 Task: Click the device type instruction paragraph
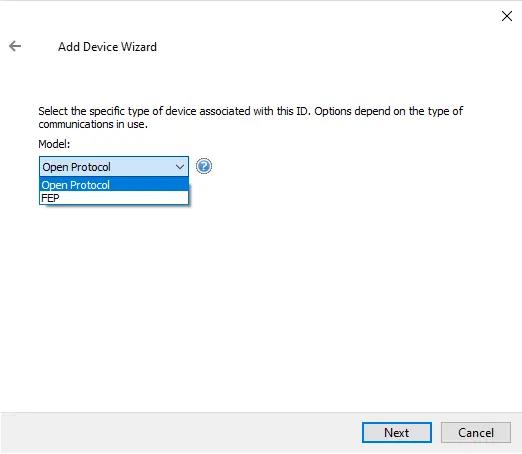(x=251, y=117)
